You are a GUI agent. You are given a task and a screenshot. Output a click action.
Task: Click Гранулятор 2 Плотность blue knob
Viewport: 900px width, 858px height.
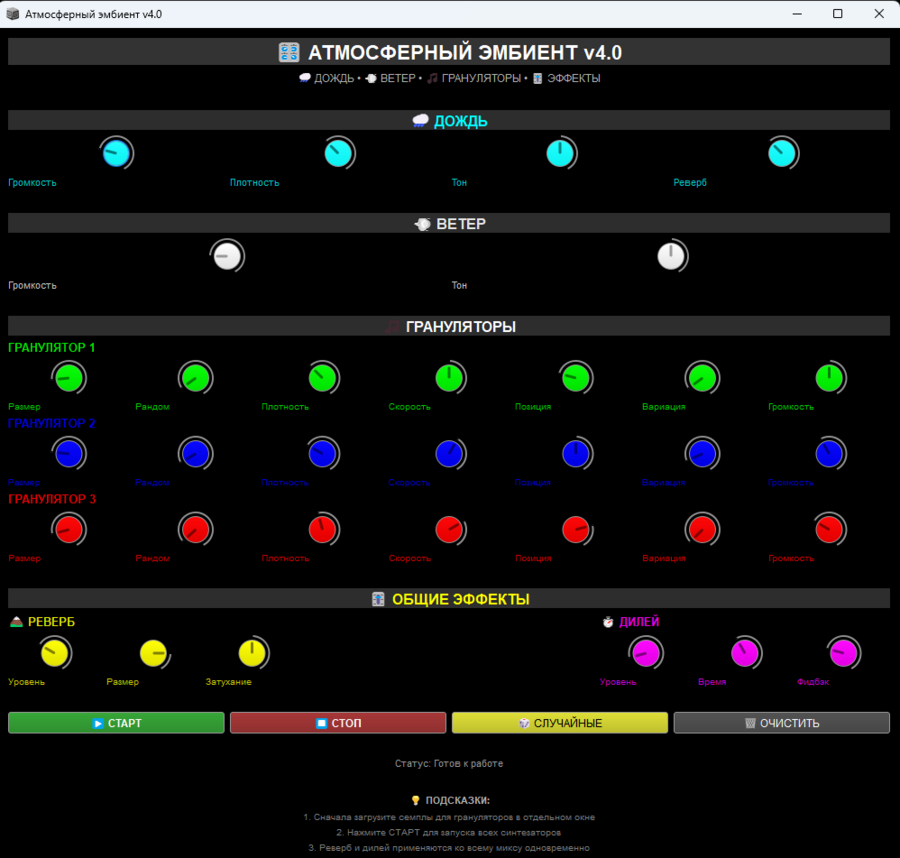click(323, 454)
